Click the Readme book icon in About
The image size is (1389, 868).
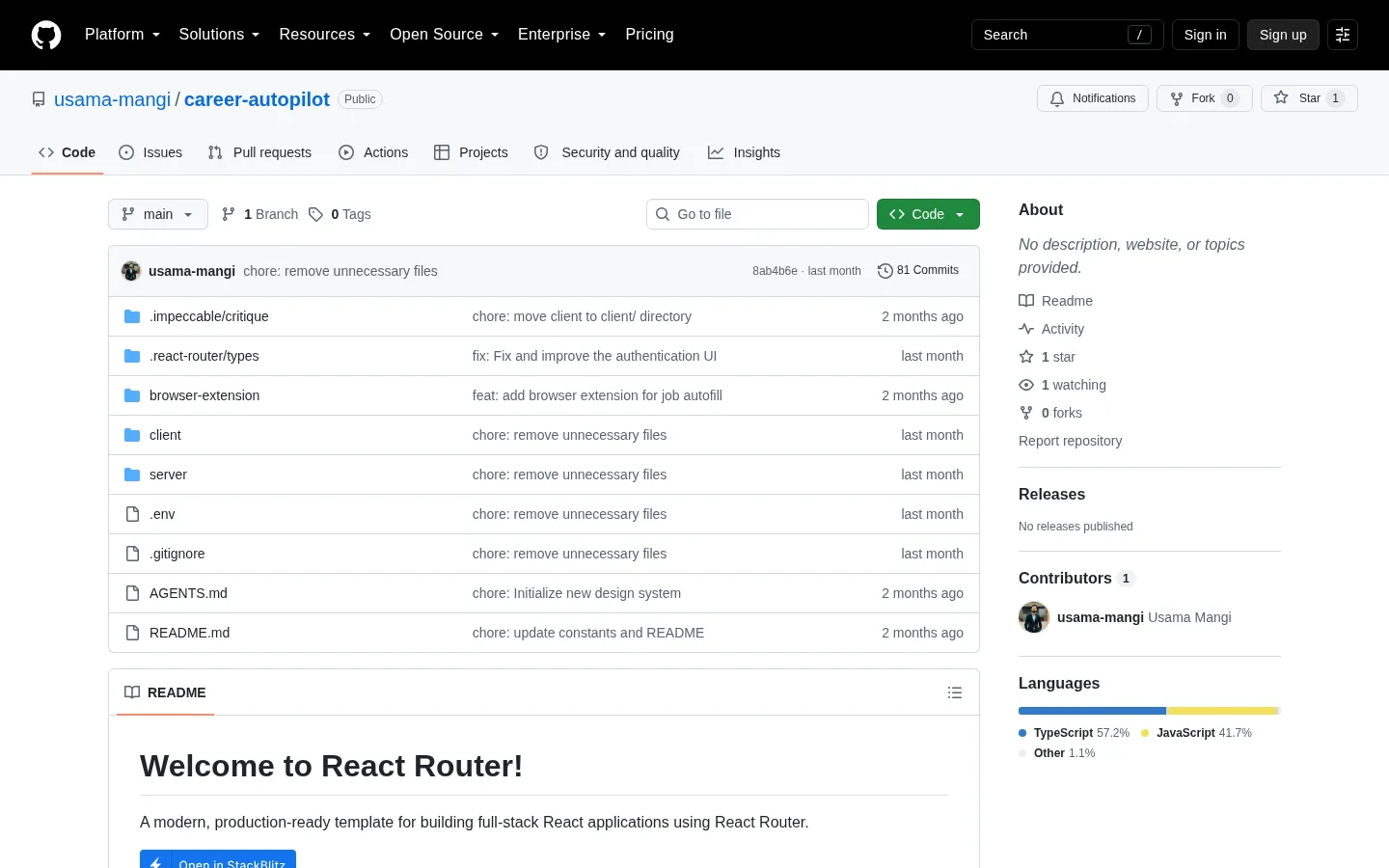click(x=1026, y=301)
